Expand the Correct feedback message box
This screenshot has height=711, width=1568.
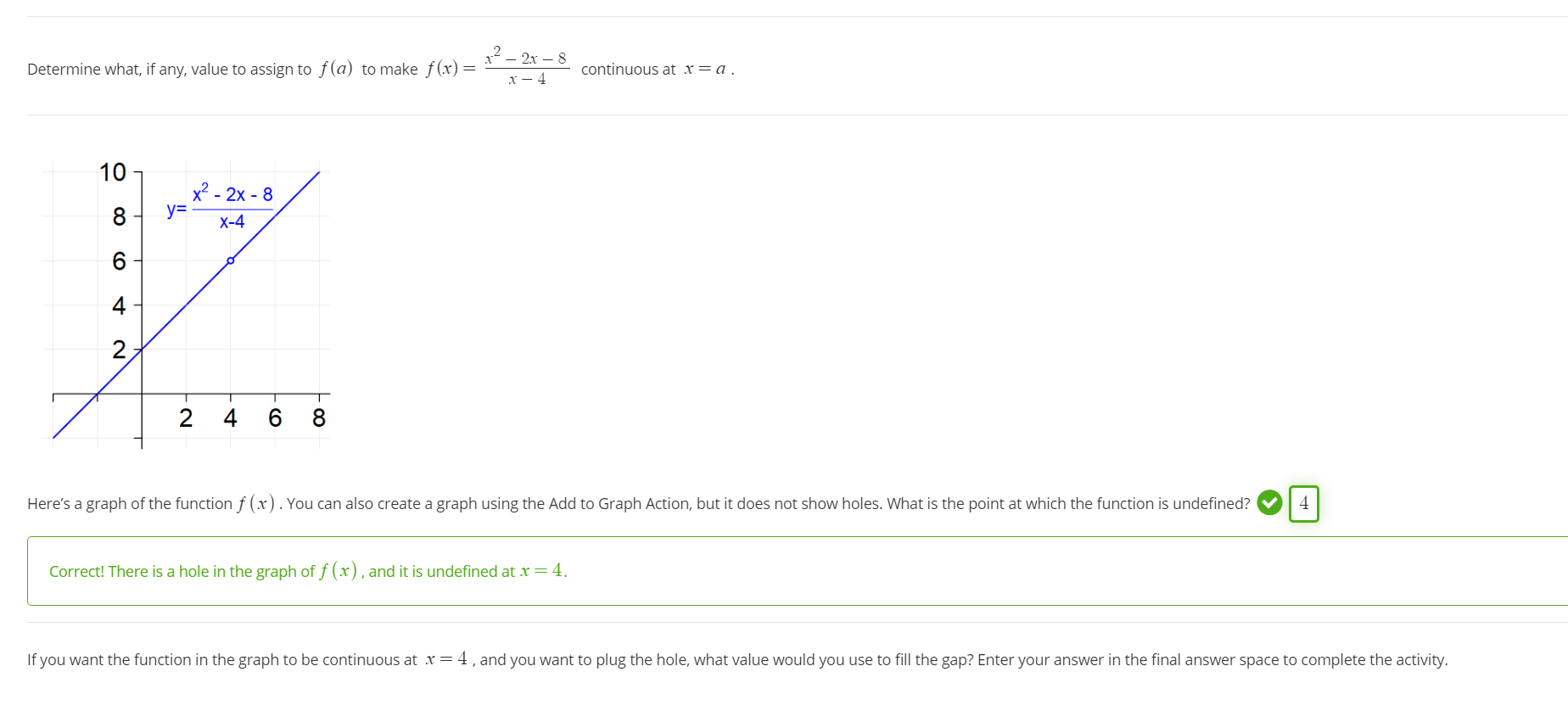(x=764, y=571)
